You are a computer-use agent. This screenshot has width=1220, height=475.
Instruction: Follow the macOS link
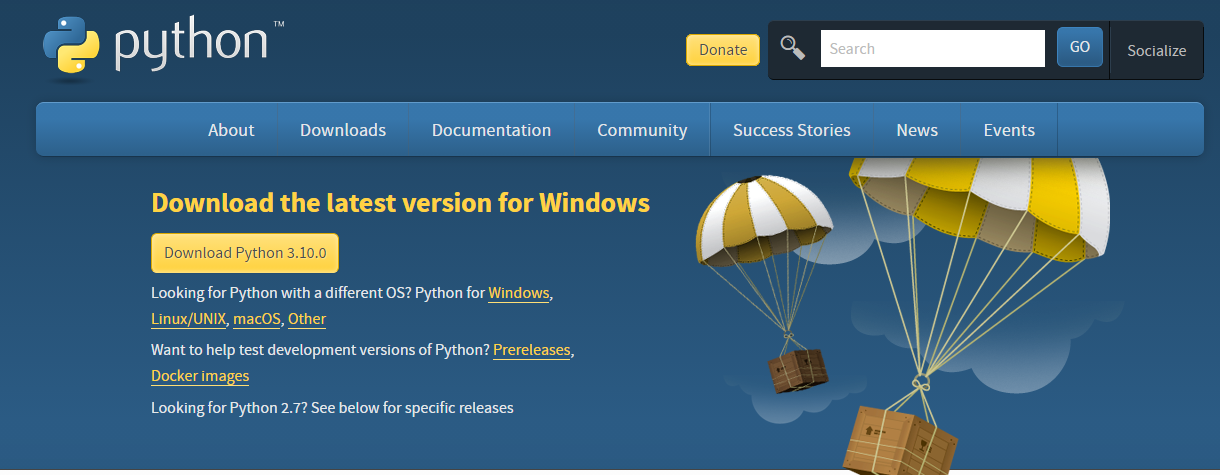click(x=258, y=319)
